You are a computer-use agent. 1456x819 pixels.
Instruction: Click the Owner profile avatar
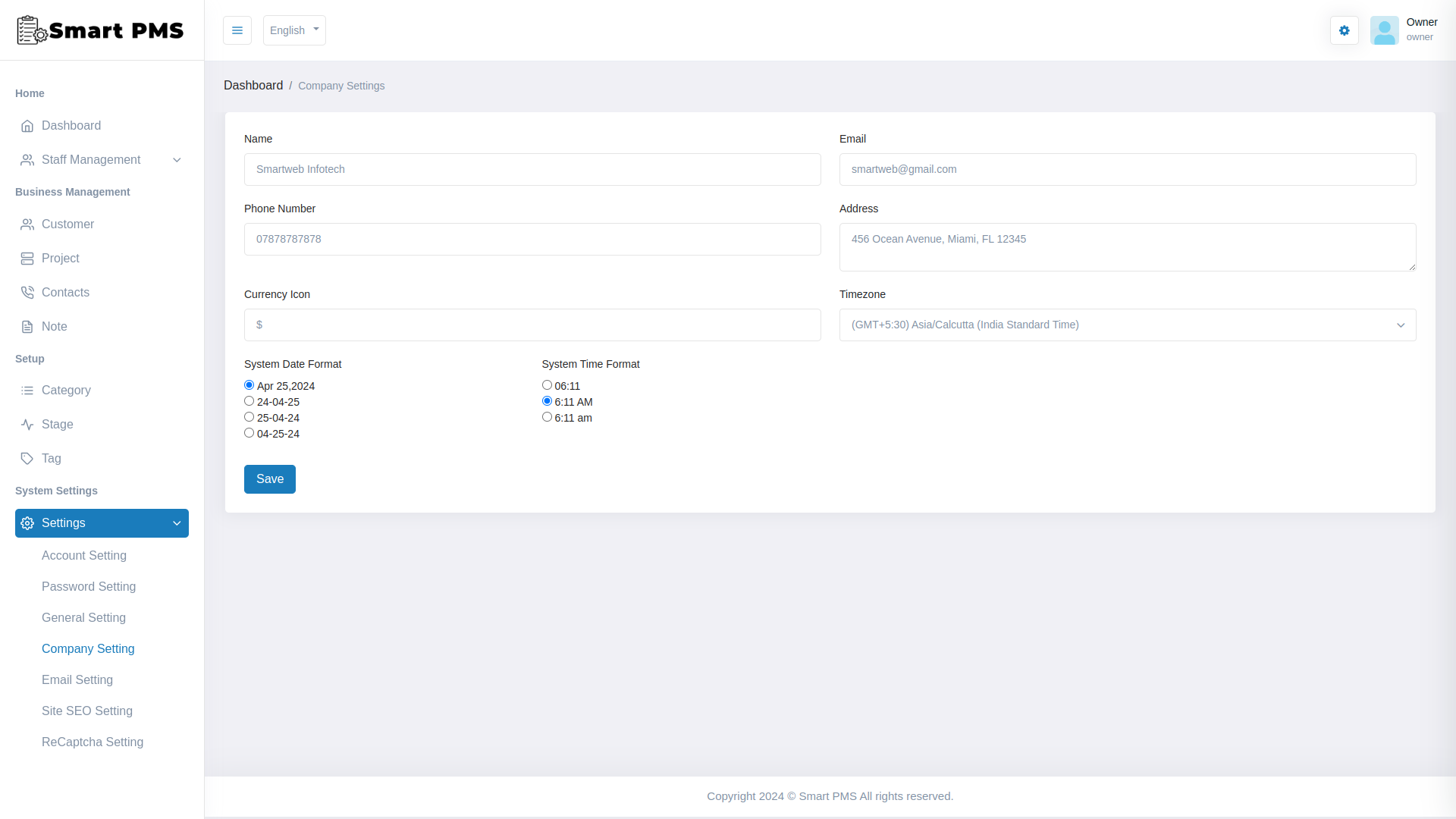(x=1384, y=30)
